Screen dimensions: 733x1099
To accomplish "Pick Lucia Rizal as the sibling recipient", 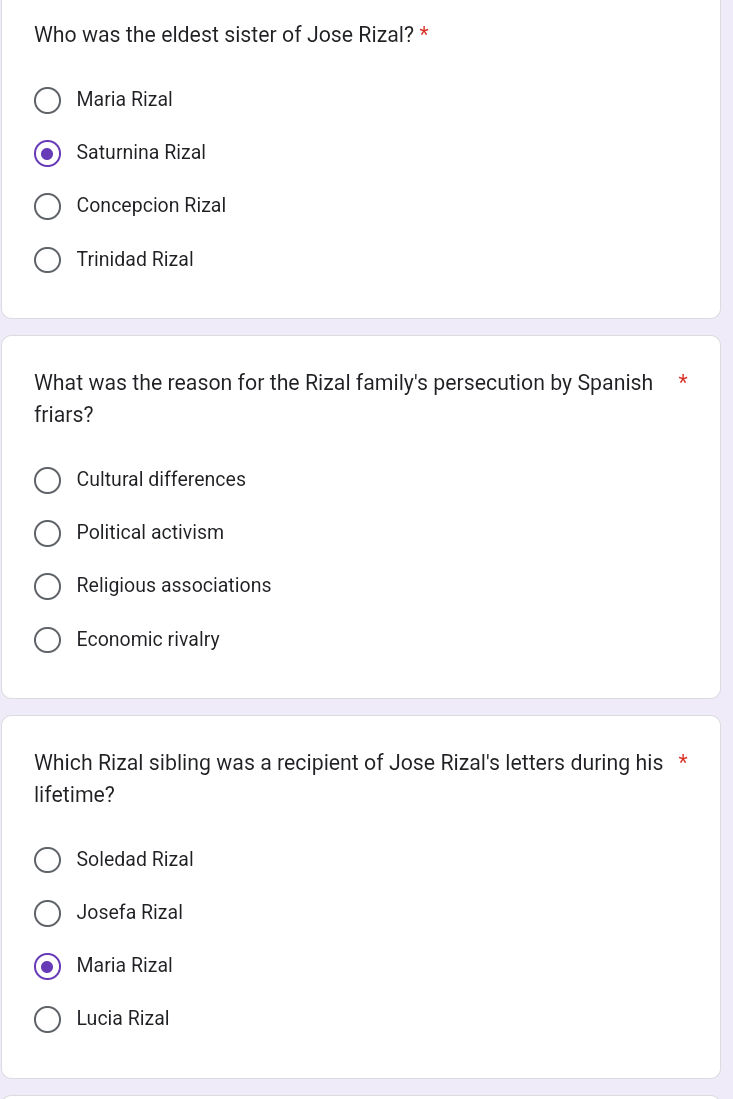I will click(47, 1019).
